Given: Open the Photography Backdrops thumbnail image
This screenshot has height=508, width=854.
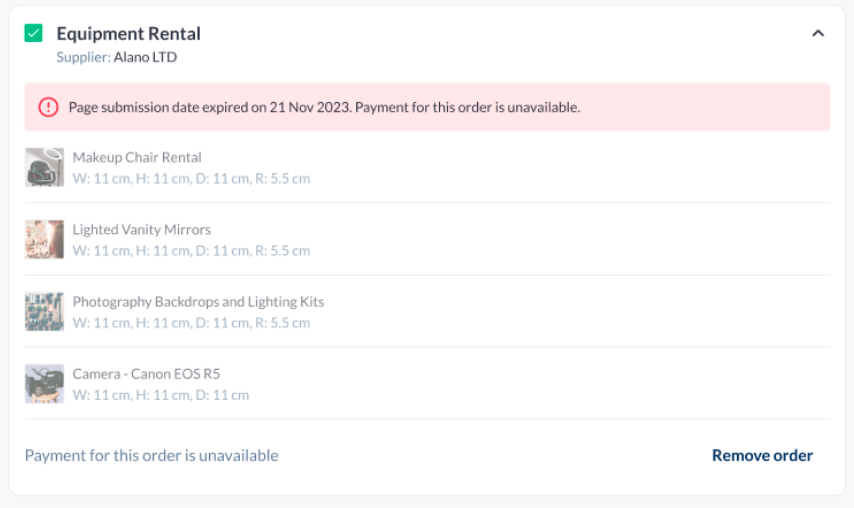Looking at the screenshot, I should click(44, 312).
